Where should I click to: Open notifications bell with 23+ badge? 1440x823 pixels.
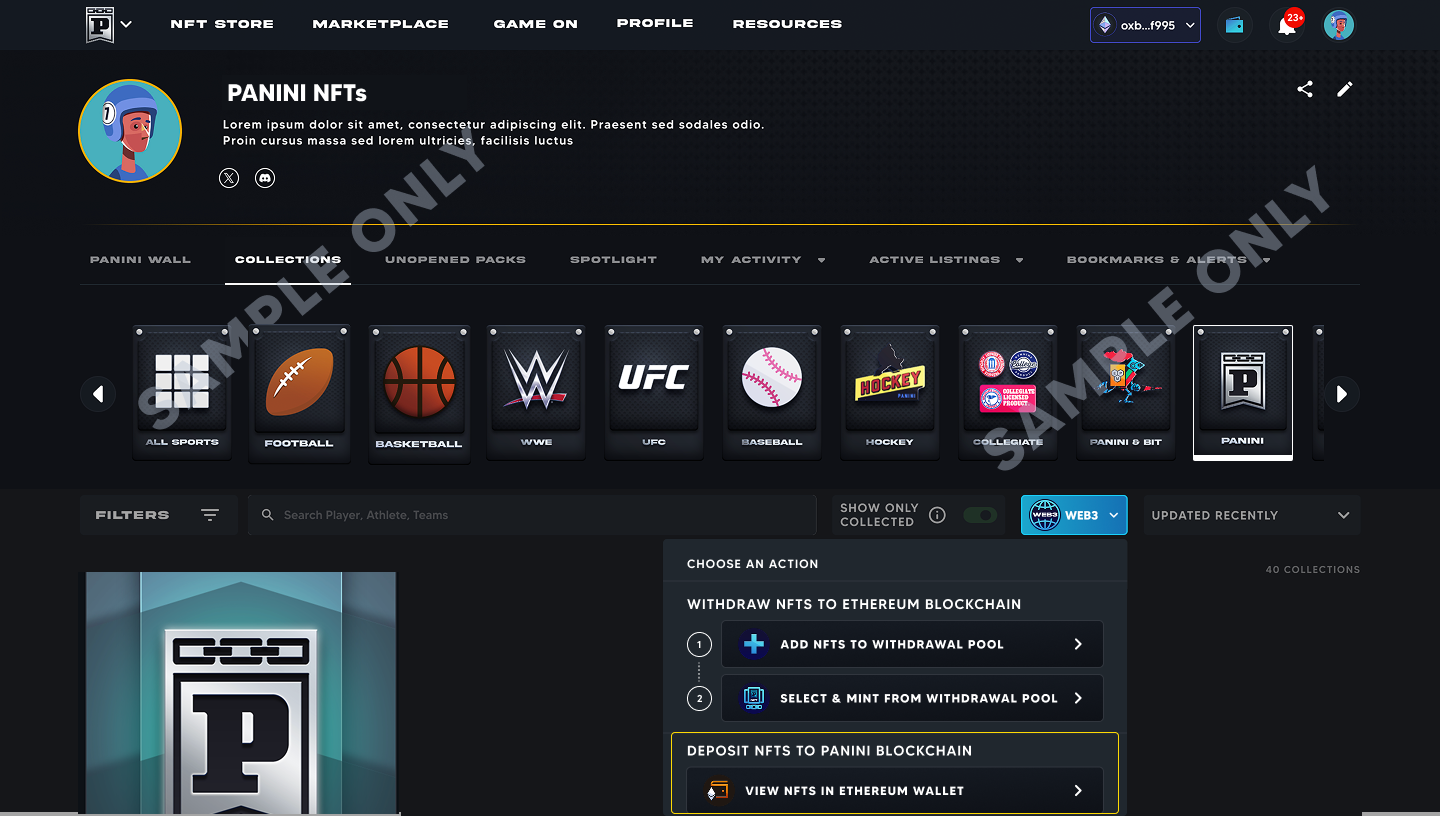tap(1287, 25)
